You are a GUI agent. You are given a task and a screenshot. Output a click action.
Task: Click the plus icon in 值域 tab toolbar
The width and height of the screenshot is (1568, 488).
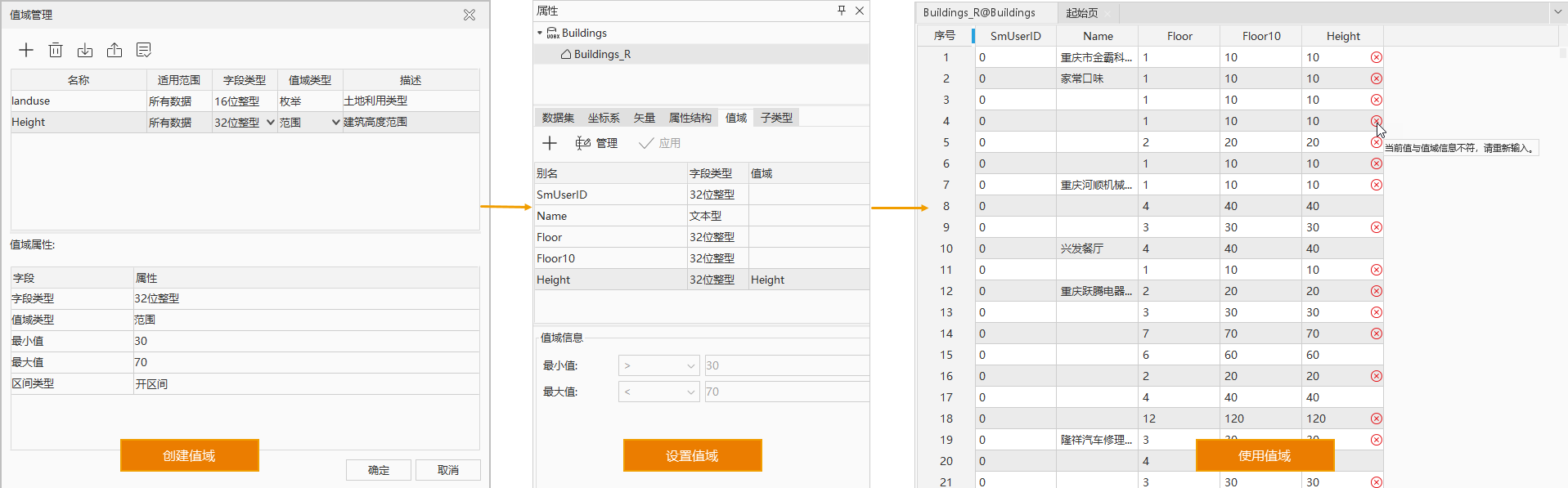click(550, 143)
